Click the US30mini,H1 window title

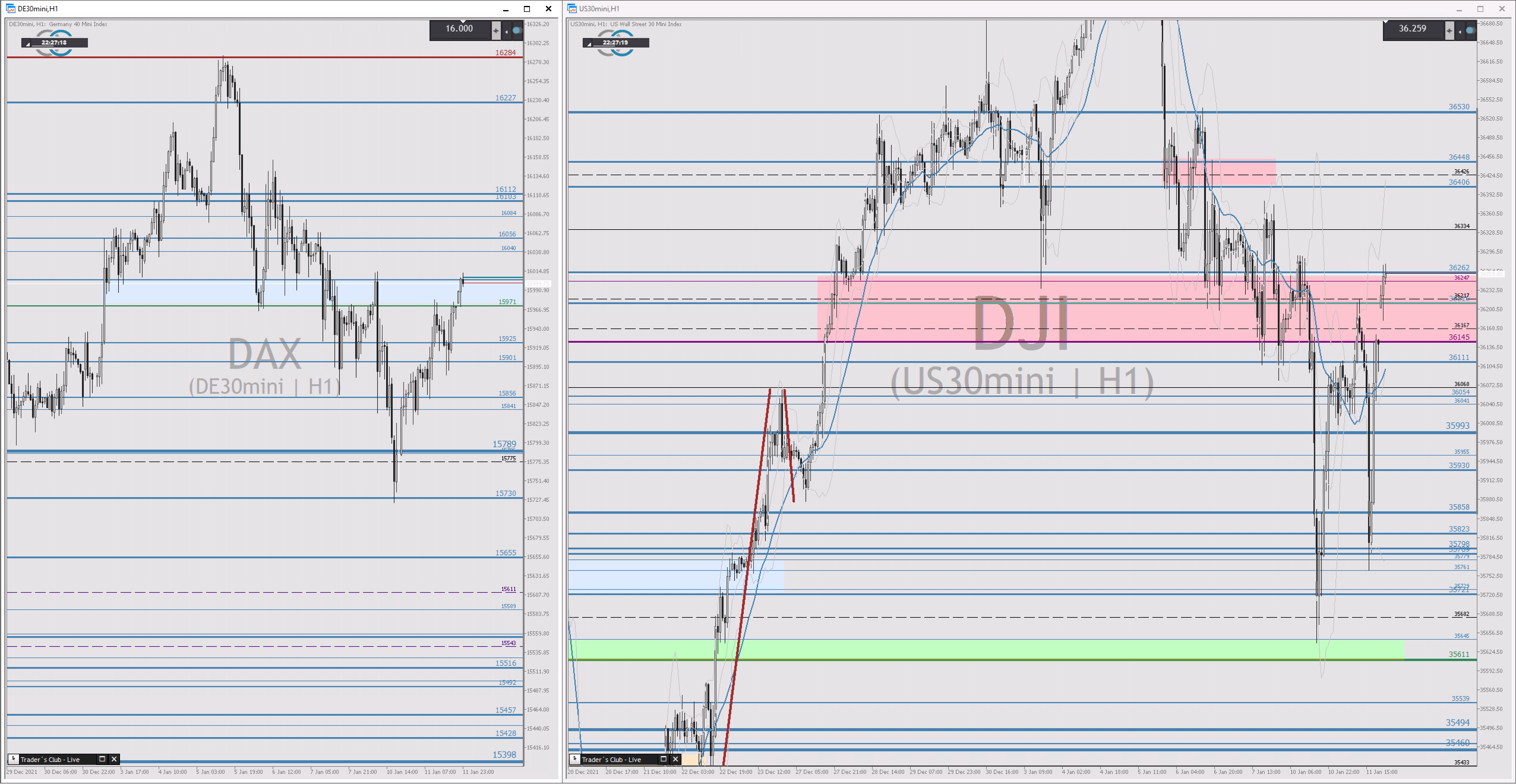599,9
